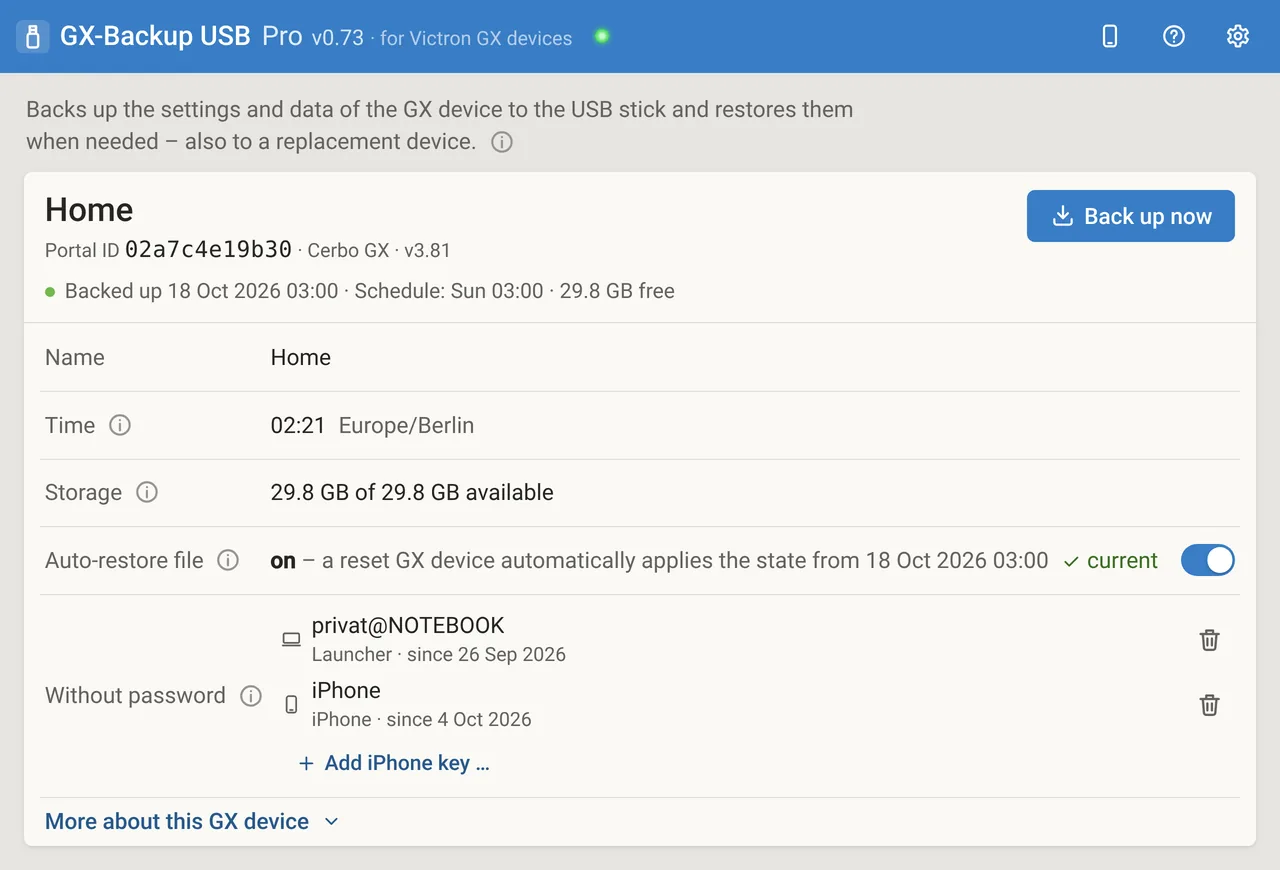Click the GX-Backup USB Pro title
The height and width of the screenshot is (870, 1280).
[181, 36]
